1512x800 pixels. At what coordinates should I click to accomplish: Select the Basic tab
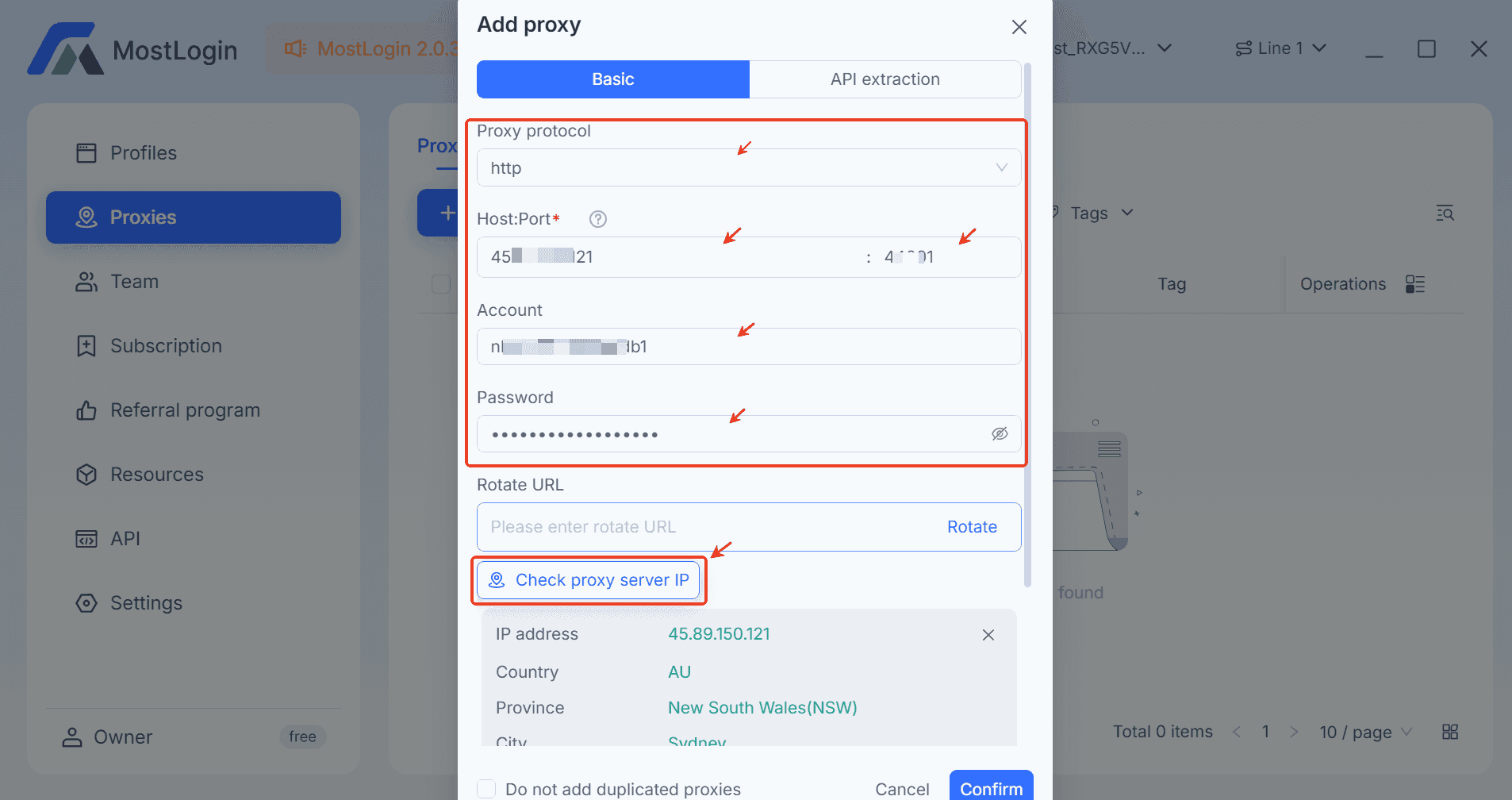point(612,79)
